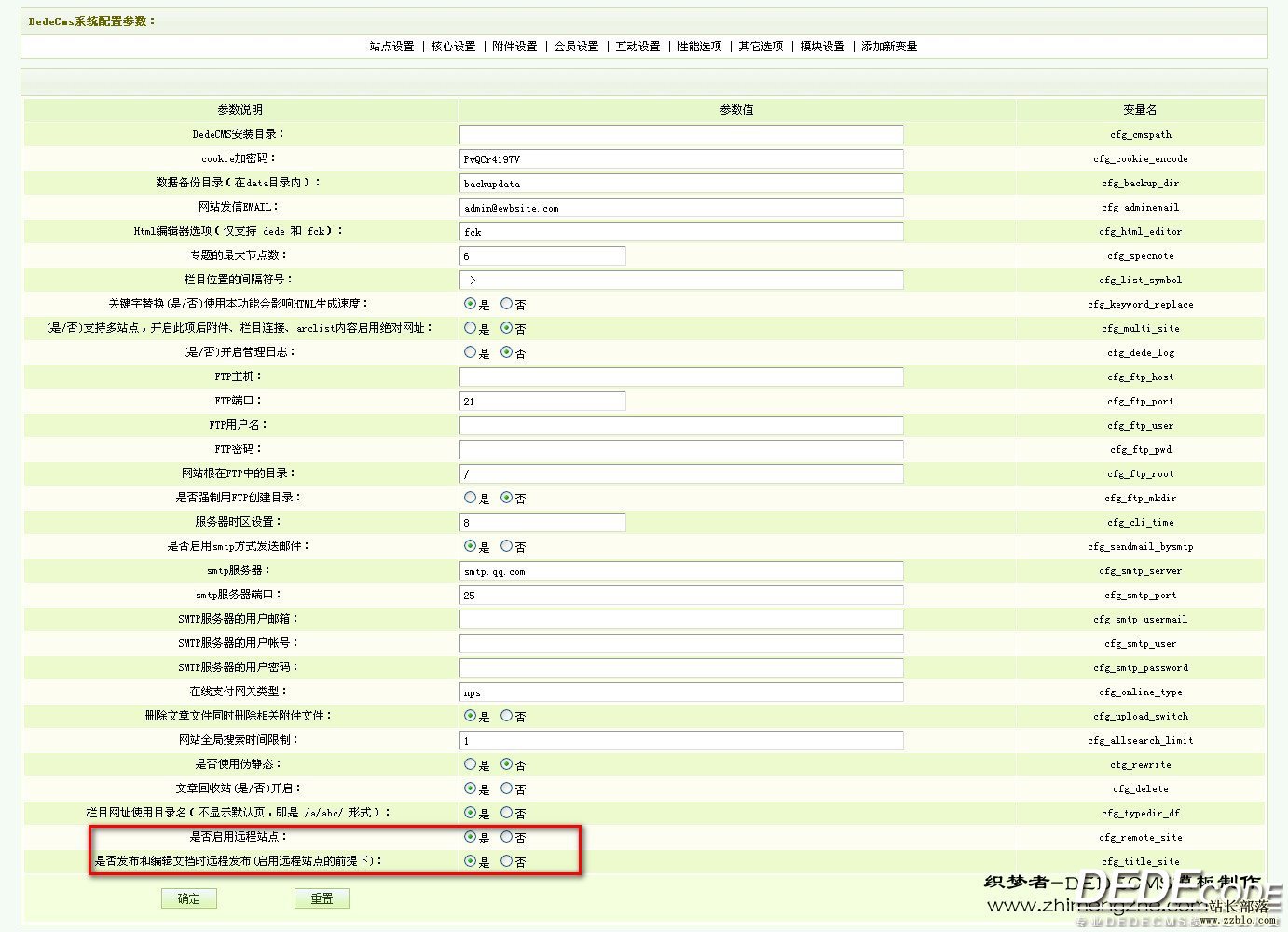Click the 网站发信EMAIL input field
The image size is (1288, 932).
click(681, 207)
